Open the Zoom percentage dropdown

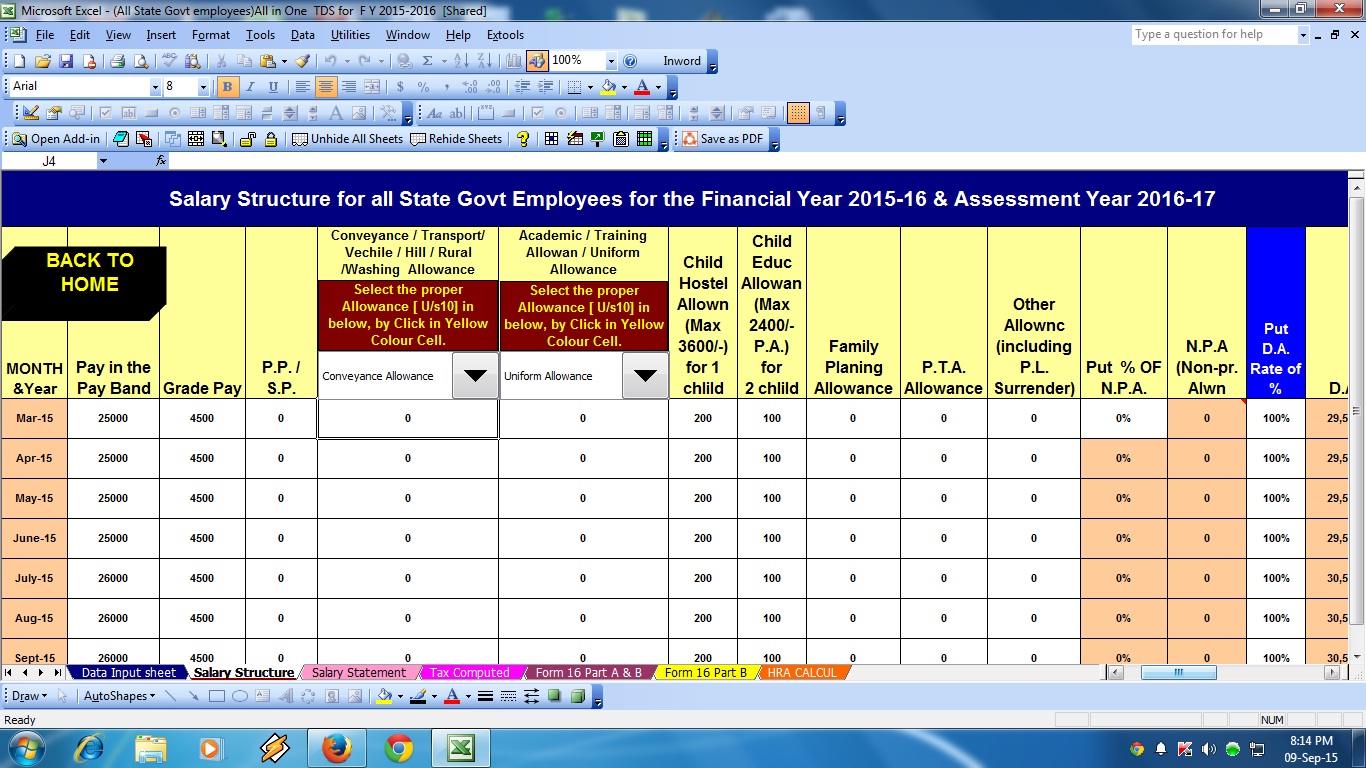611,61
